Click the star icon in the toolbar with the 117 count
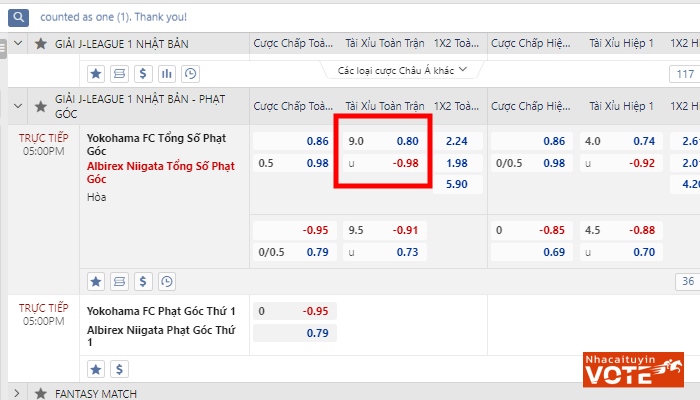The width and height of the screenshot is (700, 400). 96,74
